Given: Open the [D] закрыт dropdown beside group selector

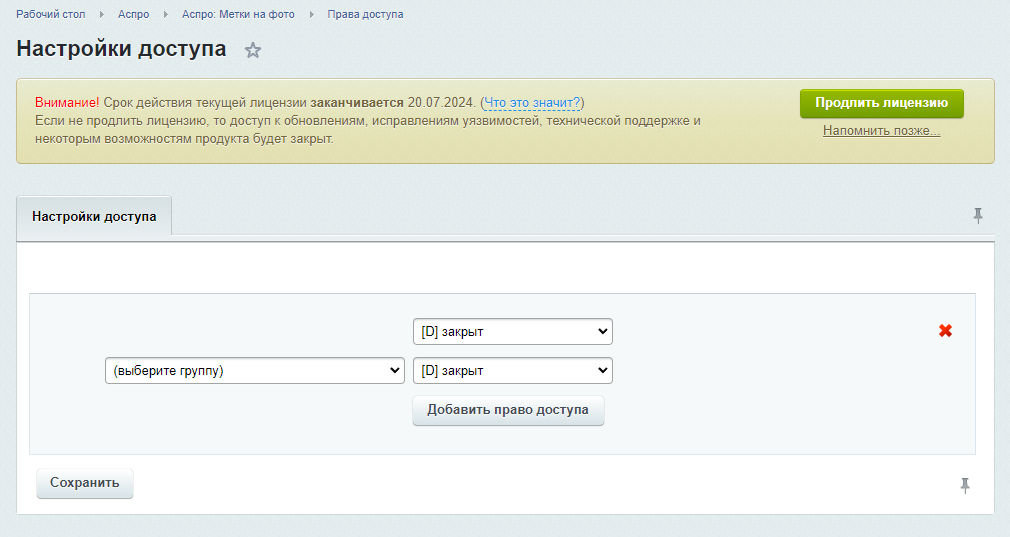Looking at the screenshot, I should coord(513,371).
